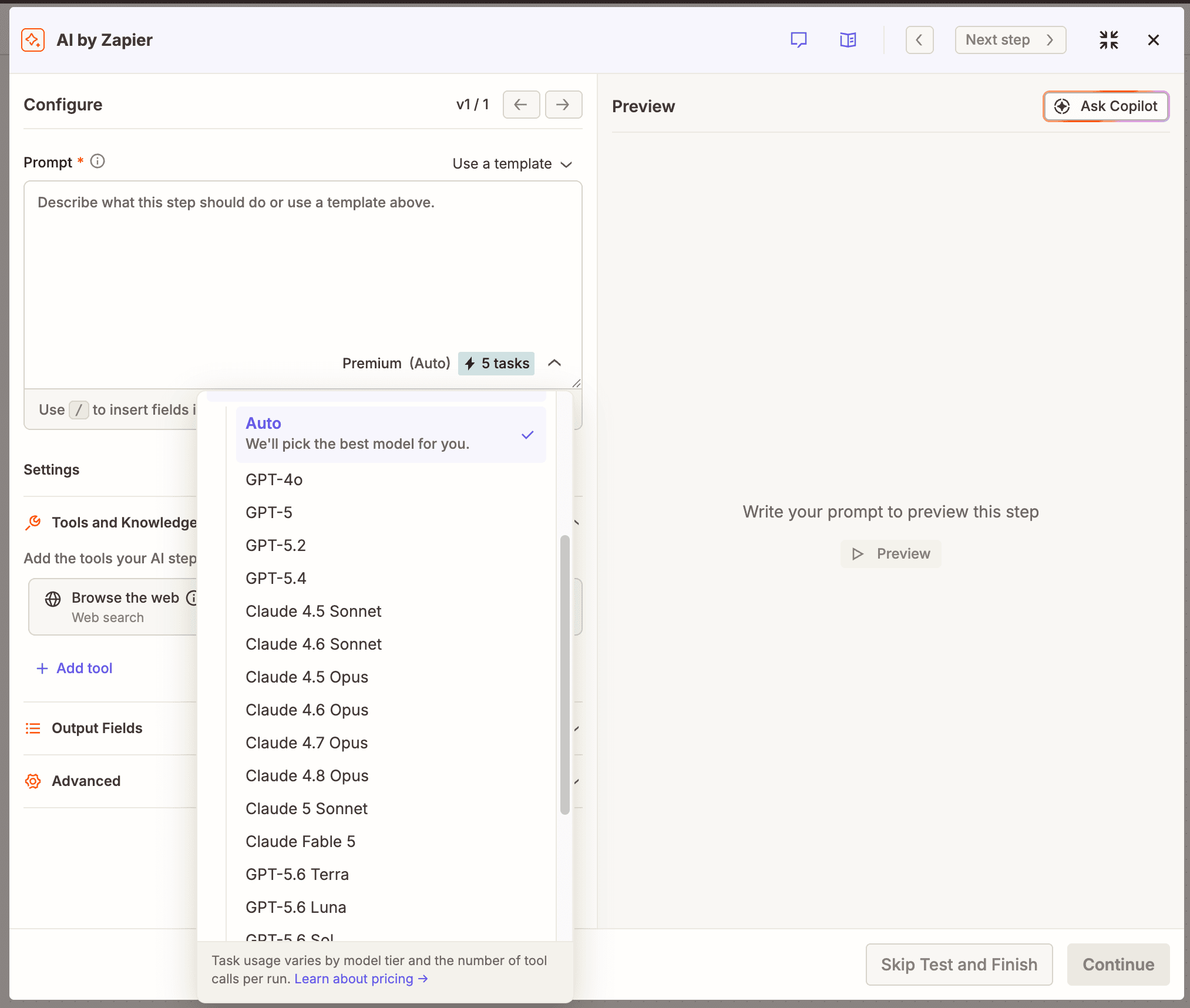Screen dimensions: 1190x1008
Task: Choose GPT-4o from model list
Action: tap(391, 480)
